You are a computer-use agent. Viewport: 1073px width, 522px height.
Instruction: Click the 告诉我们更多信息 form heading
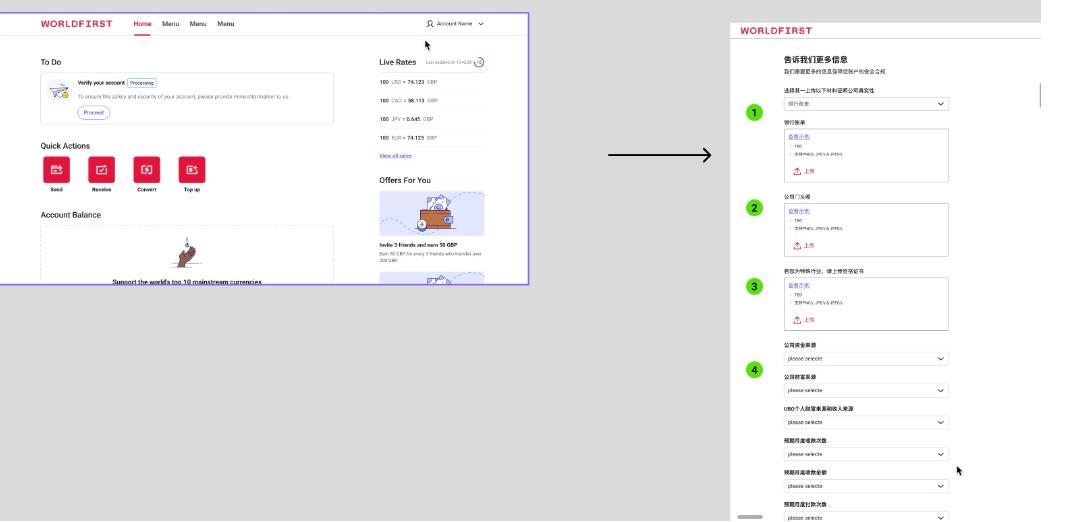tap(816, 60)
